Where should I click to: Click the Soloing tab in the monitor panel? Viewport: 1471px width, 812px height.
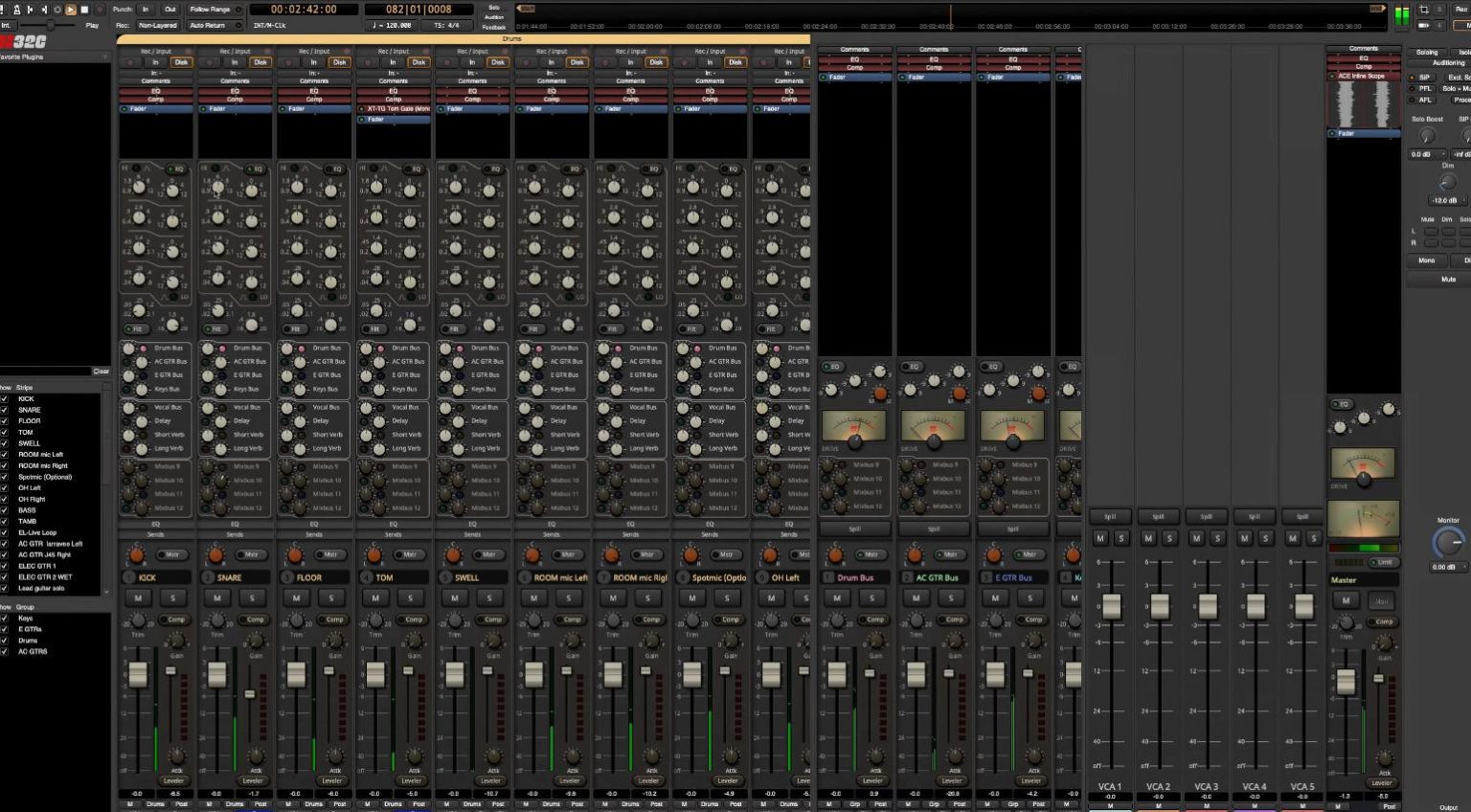point(1428,53)
